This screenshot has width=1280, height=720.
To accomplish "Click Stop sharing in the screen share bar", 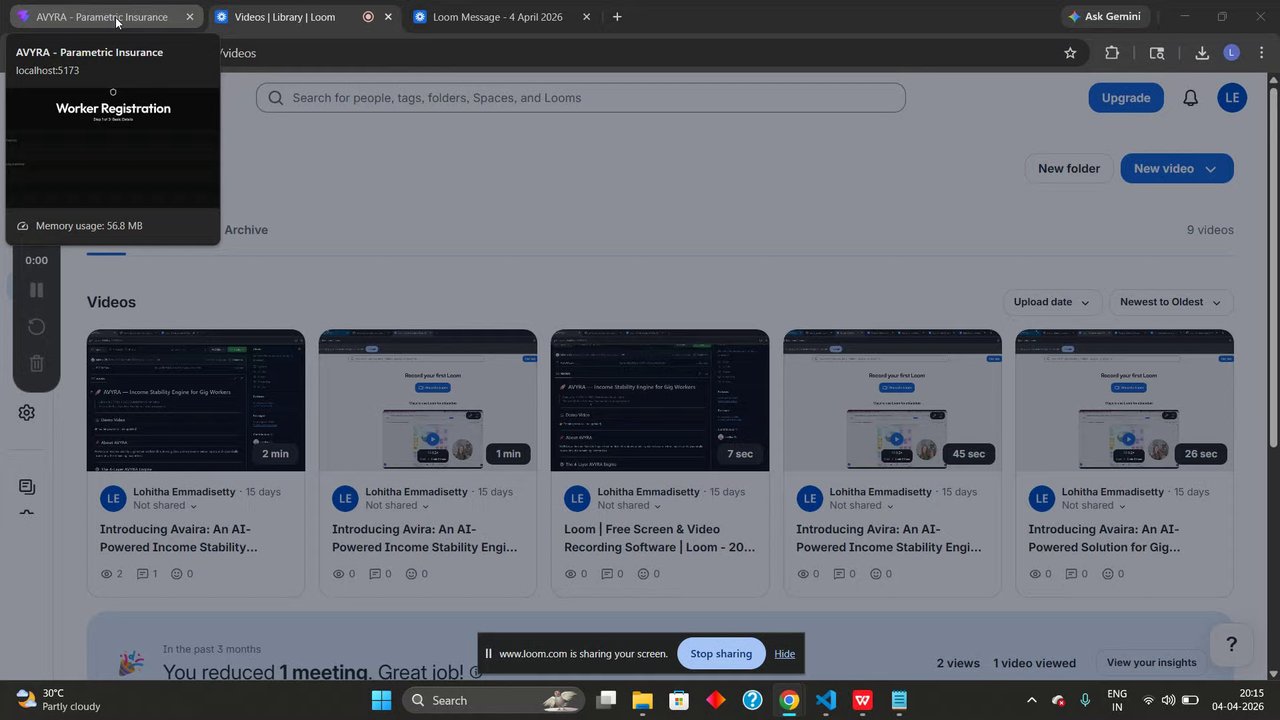I will pos(721,654).
